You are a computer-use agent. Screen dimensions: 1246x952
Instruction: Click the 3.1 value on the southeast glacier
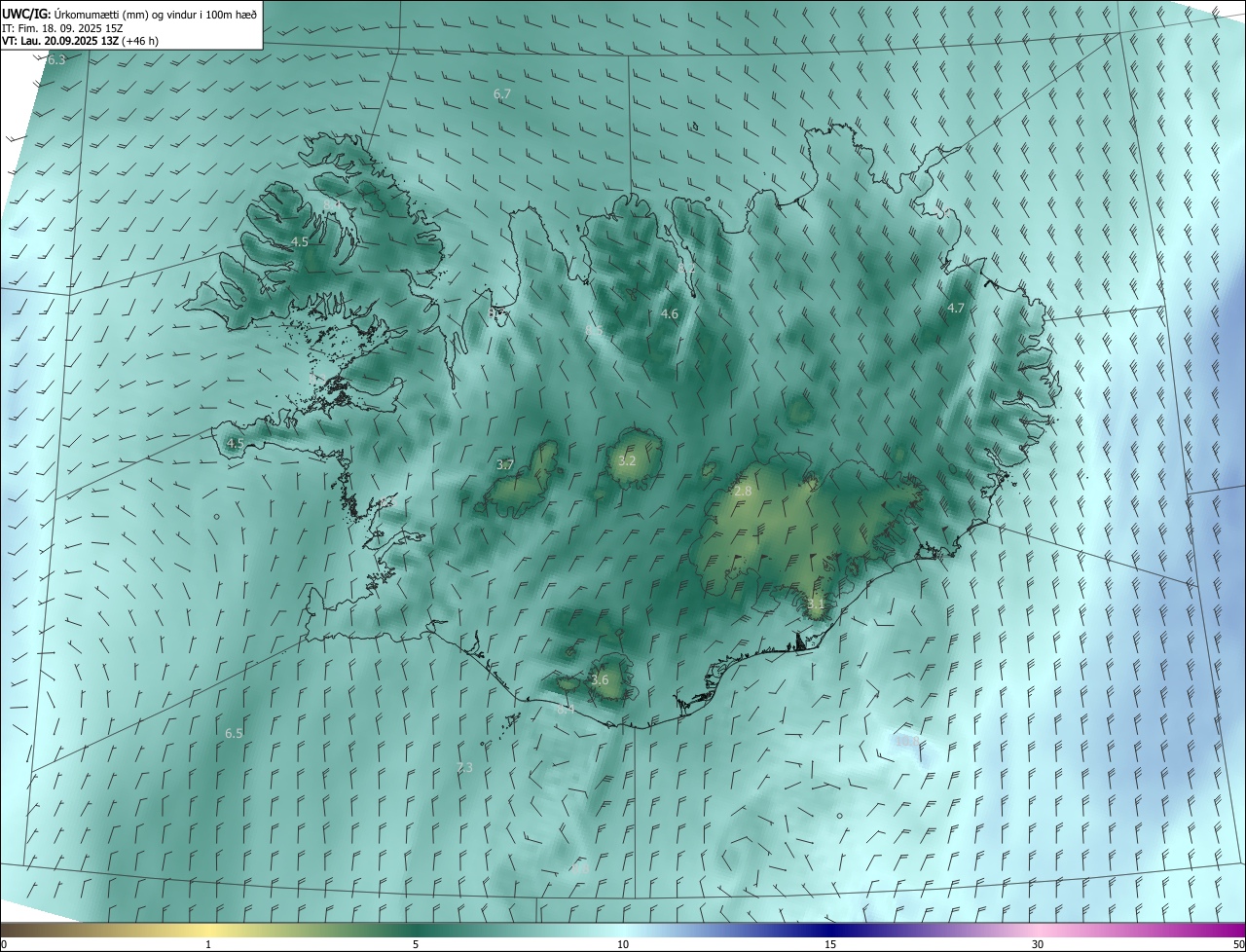(816, 604)
